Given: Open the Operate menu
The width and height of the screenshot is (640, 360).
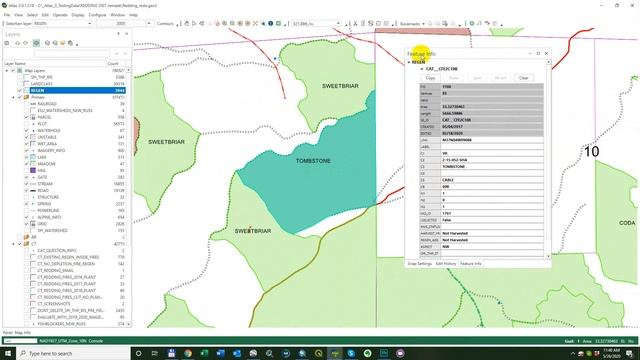Looking at the screenshot, I should tap(60, 15).
